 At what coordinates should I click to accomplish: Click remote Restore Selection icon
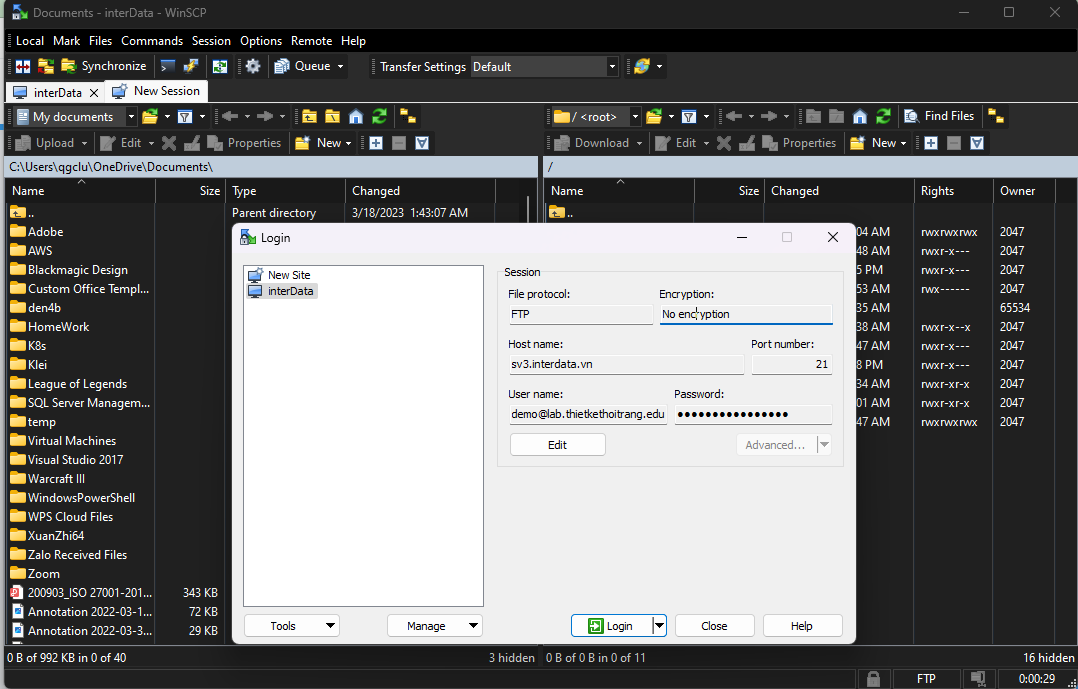[x=977, y=143]
